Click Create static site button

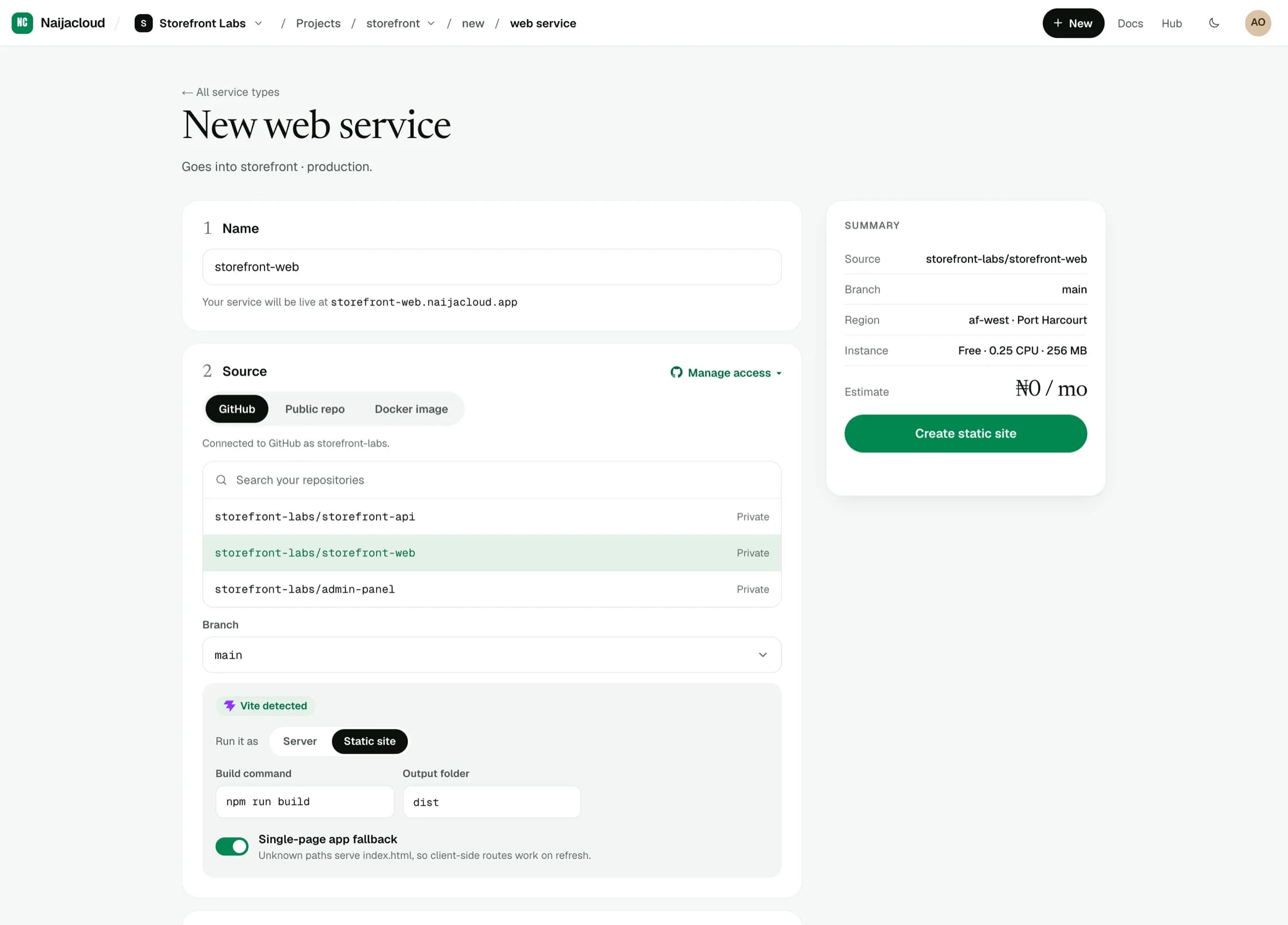[x=965, y=433]
